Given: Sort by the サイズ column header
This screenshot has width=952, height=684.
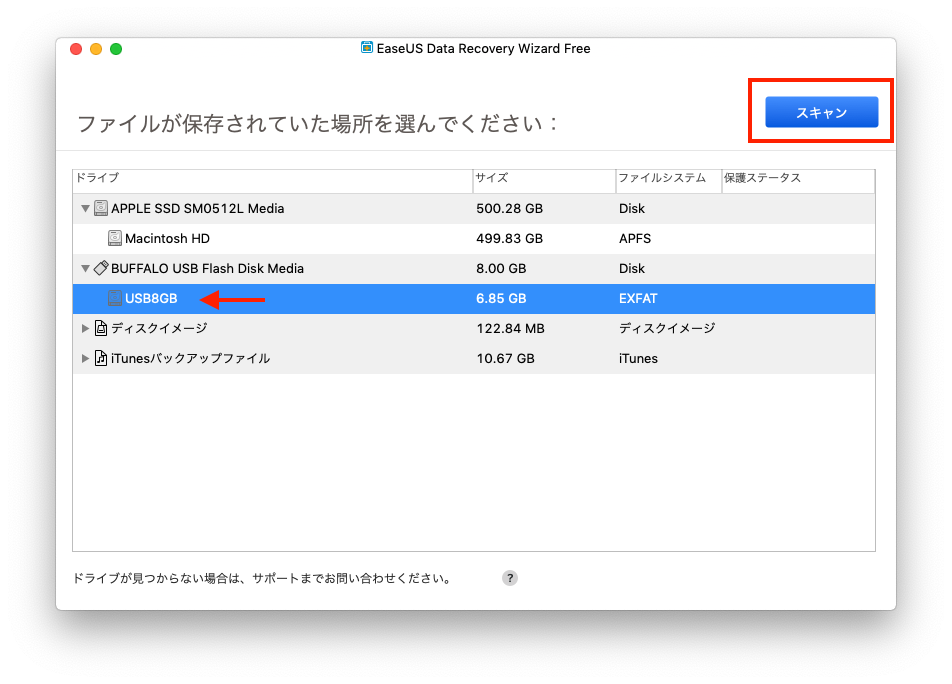Looking at the screenshot, I should click(x=542, y=179).
